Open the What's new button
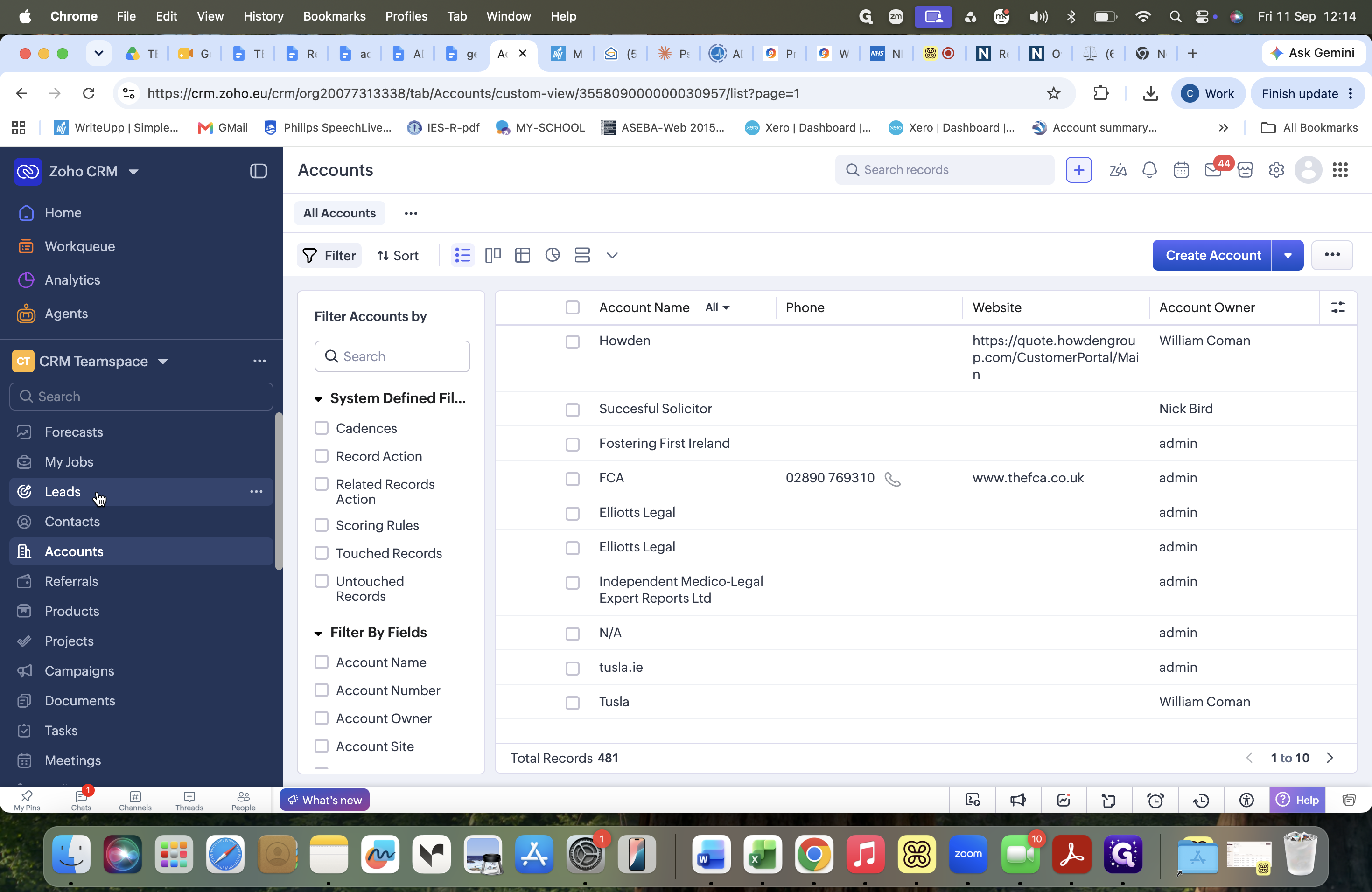The width and height of the screenshot is (1372, 892). [x=324, y=800]
